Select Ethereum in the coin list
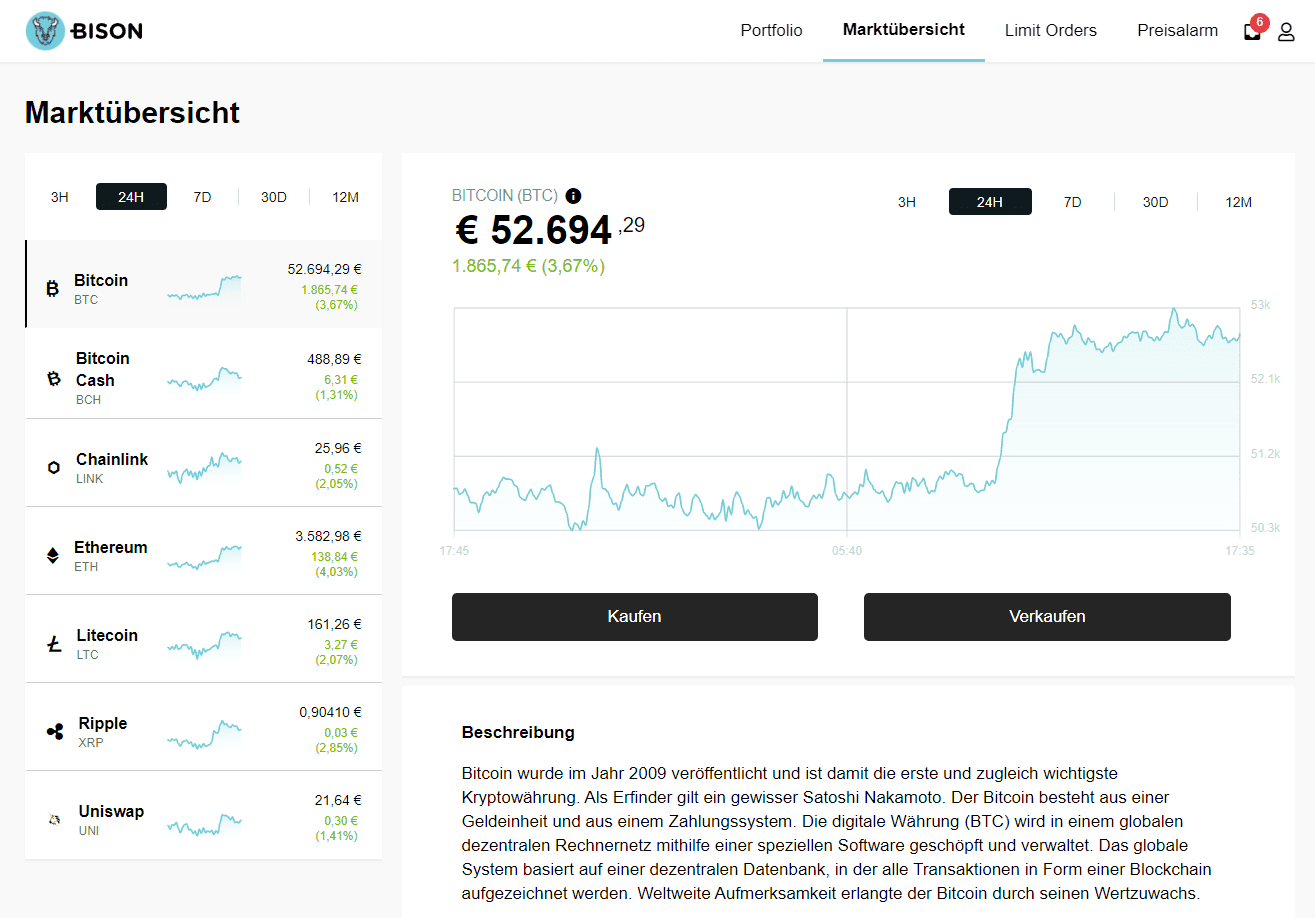1315x918 pixels. 204,551
